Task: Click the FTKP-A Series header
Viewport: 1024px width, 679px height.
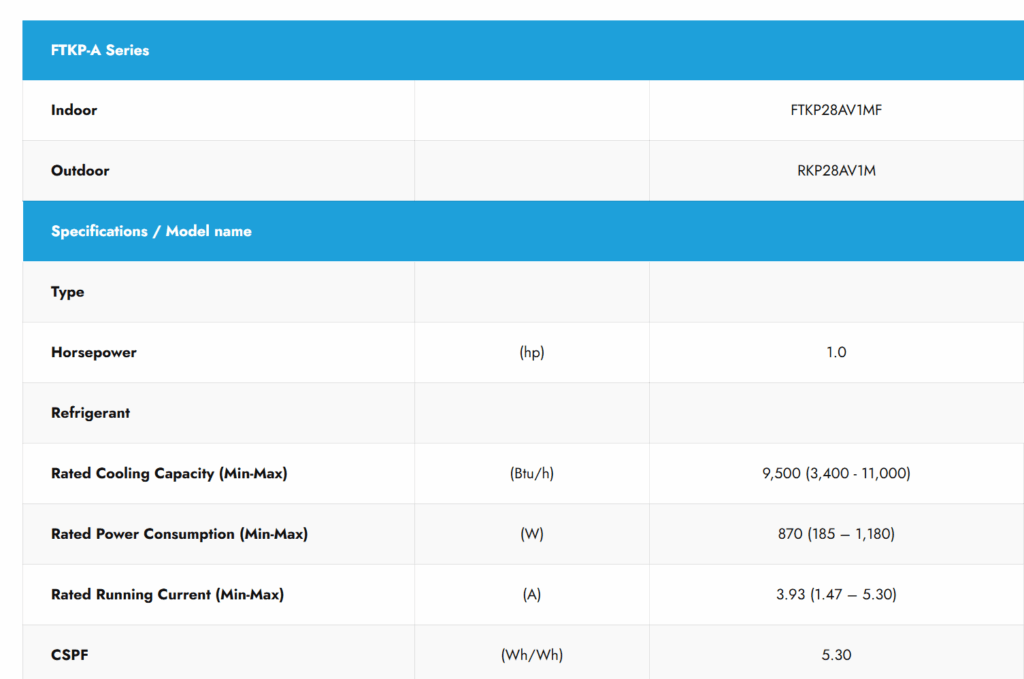Action: point(100,50)
